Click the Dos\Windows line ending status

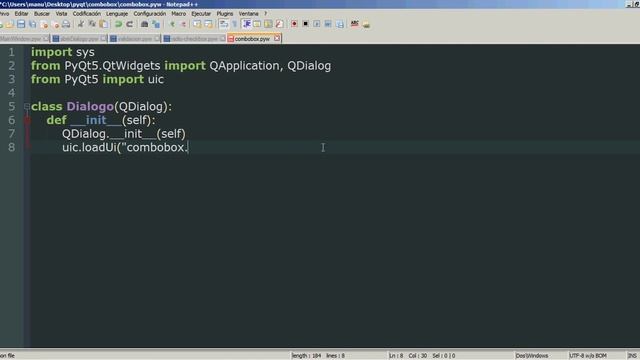[532, 356]
